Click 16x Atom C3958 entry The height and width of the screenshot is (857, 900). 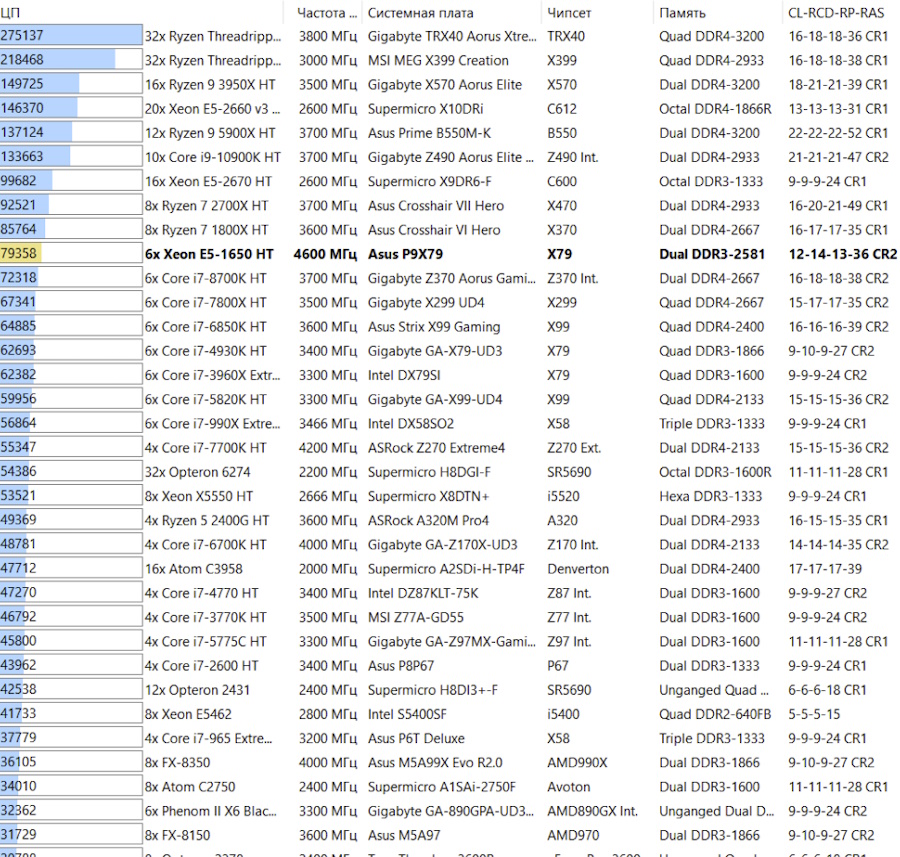click(x=193, y=569)
